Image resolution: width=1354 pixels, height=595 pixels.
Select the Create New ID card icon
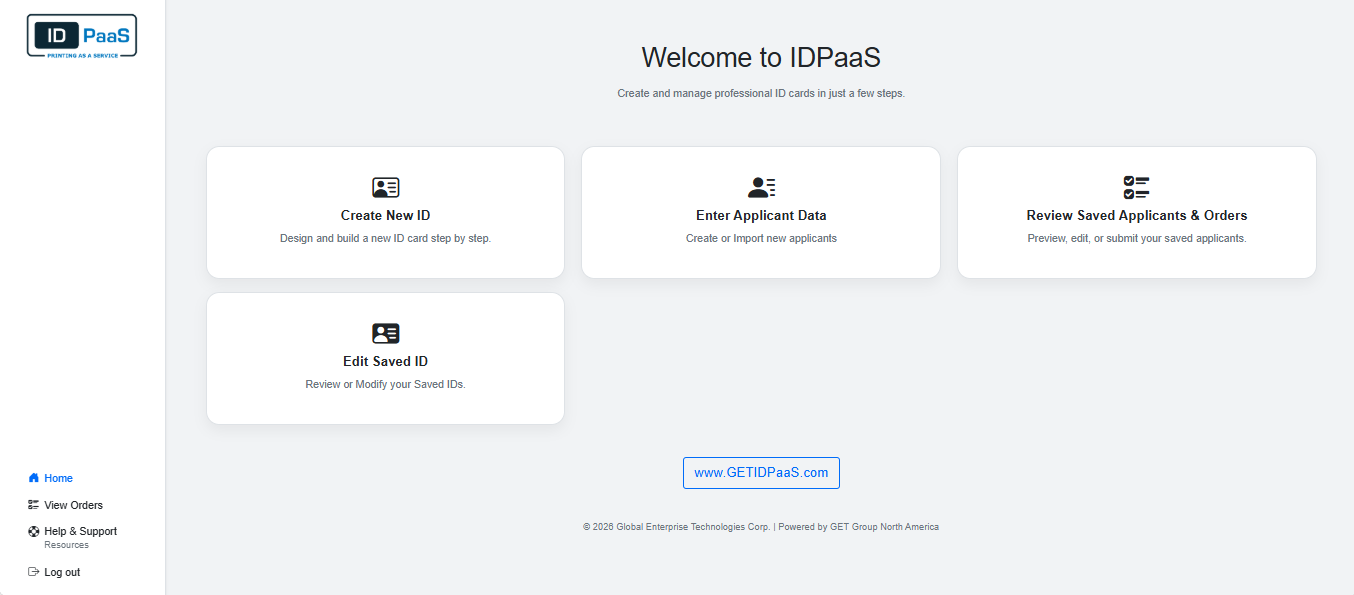pos(385,186)
